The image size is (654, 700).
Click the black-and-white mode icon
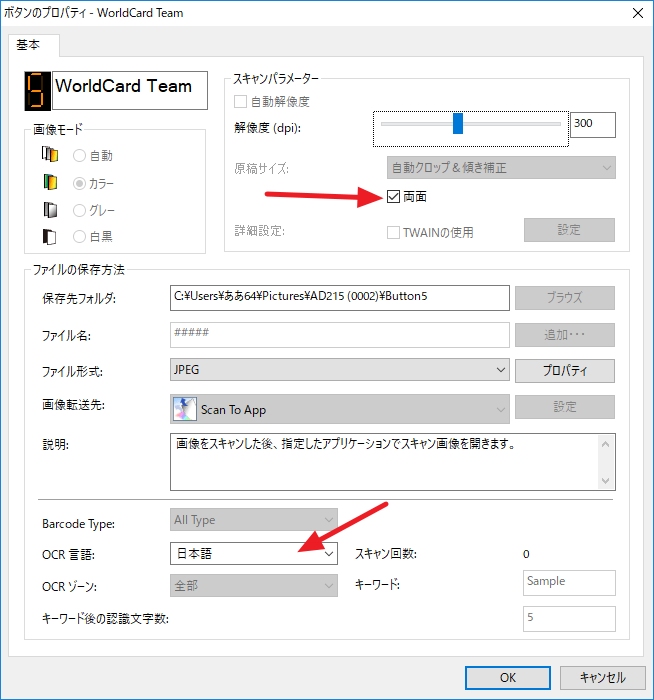[x=50, y=237]
